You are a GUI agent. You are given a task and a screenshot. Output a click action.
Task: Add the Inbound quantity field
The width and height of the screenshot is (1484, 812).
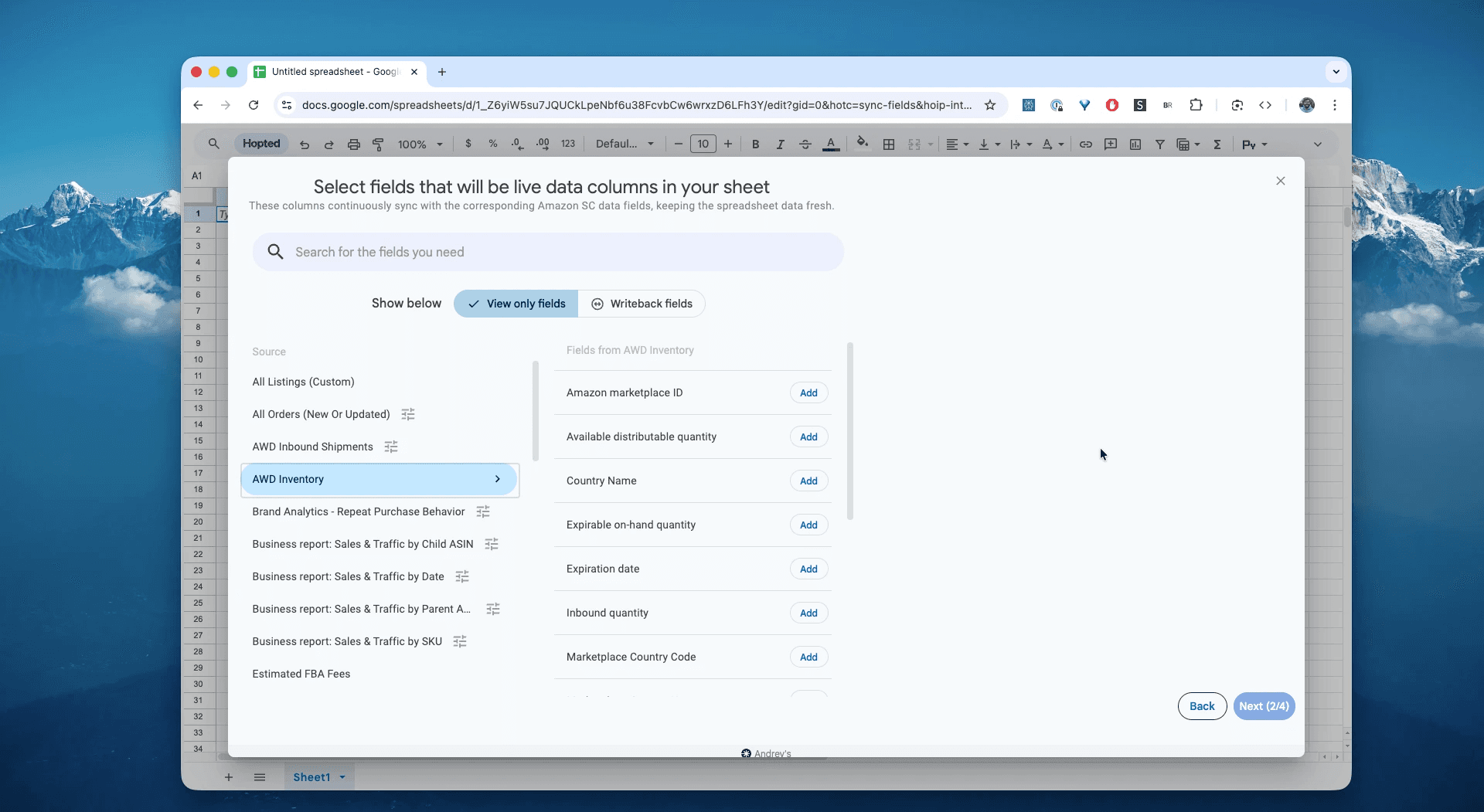click(x=808, y=613)
